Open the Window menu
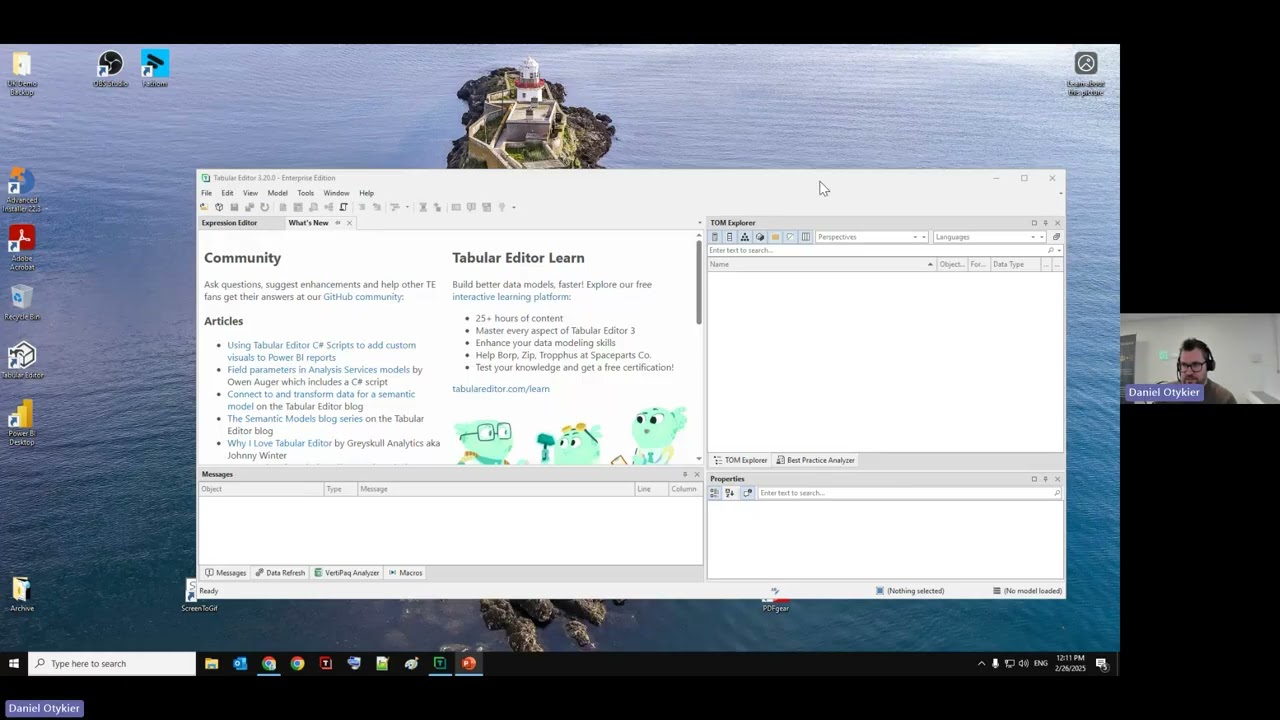Screen dimensions: 1280x720 (x=336, y=193)
